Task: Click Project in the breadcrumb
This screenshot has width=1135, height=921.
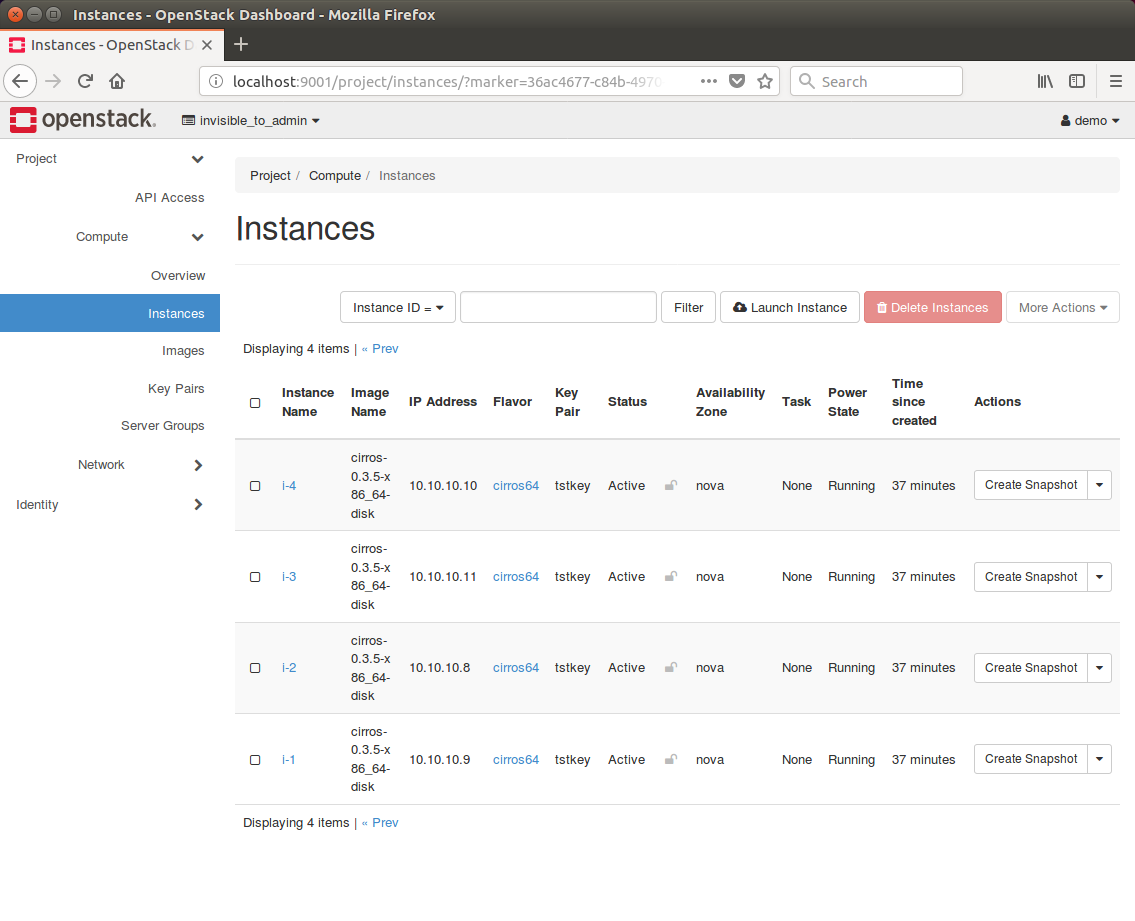Action: coord(270,176)
